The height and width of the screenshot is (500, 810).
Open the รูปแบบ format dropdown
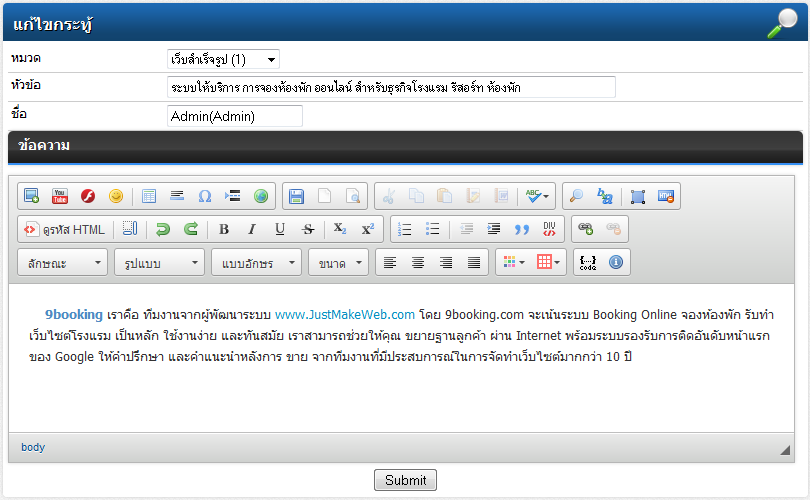(159, 262)
